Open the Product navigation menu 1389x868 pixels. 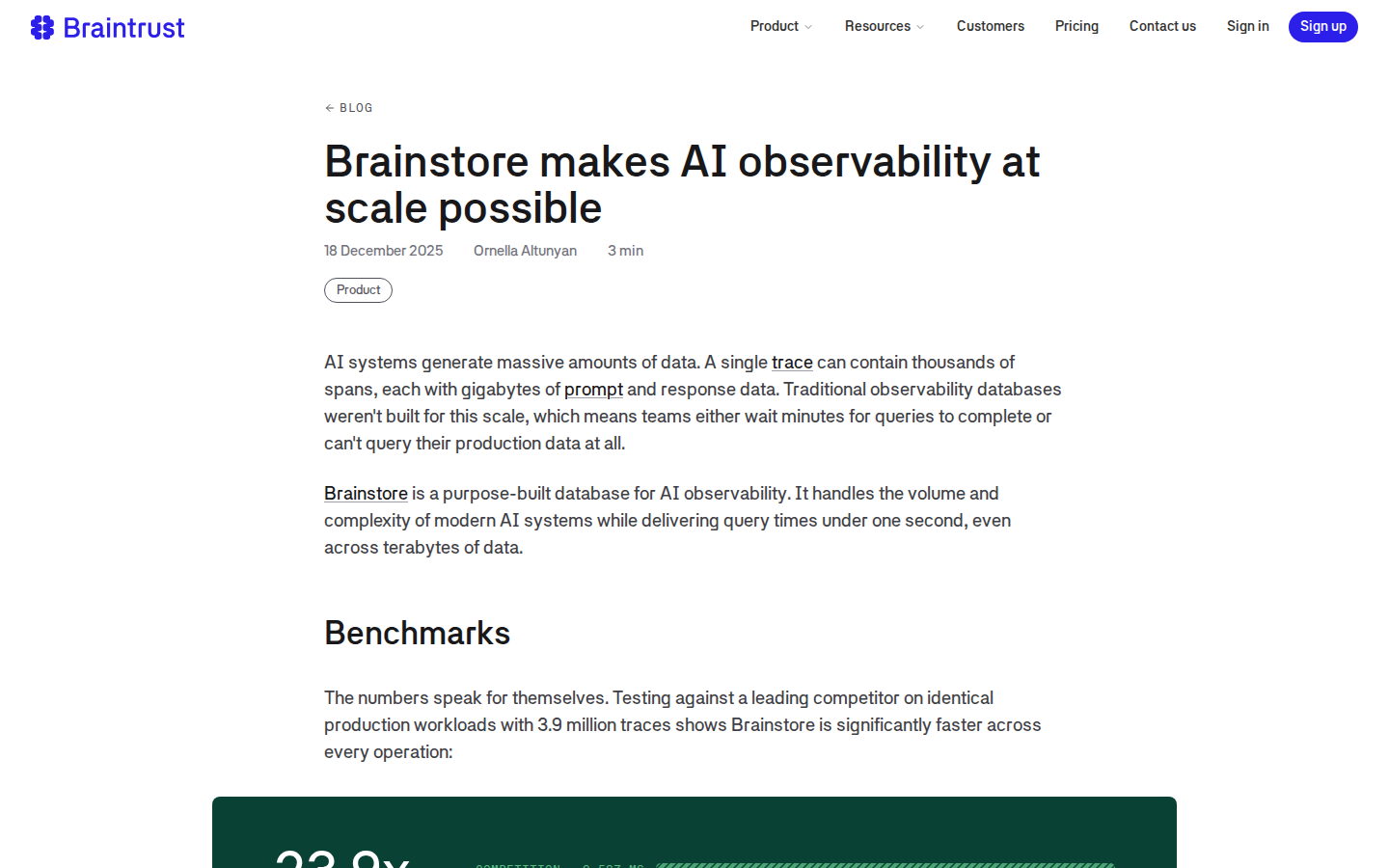[781, 26]
